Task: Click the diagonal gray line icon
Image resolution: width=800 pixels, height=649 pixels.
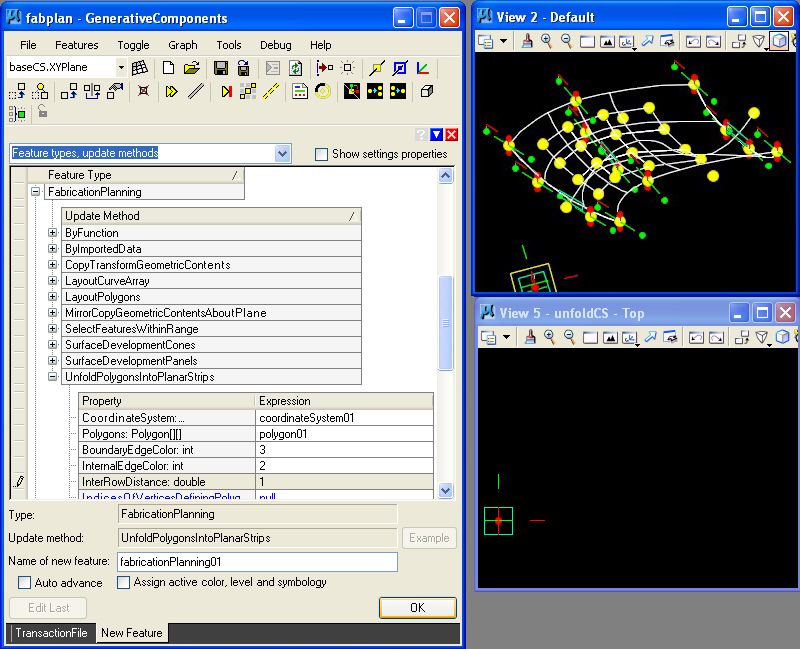Action: [196, 91]
